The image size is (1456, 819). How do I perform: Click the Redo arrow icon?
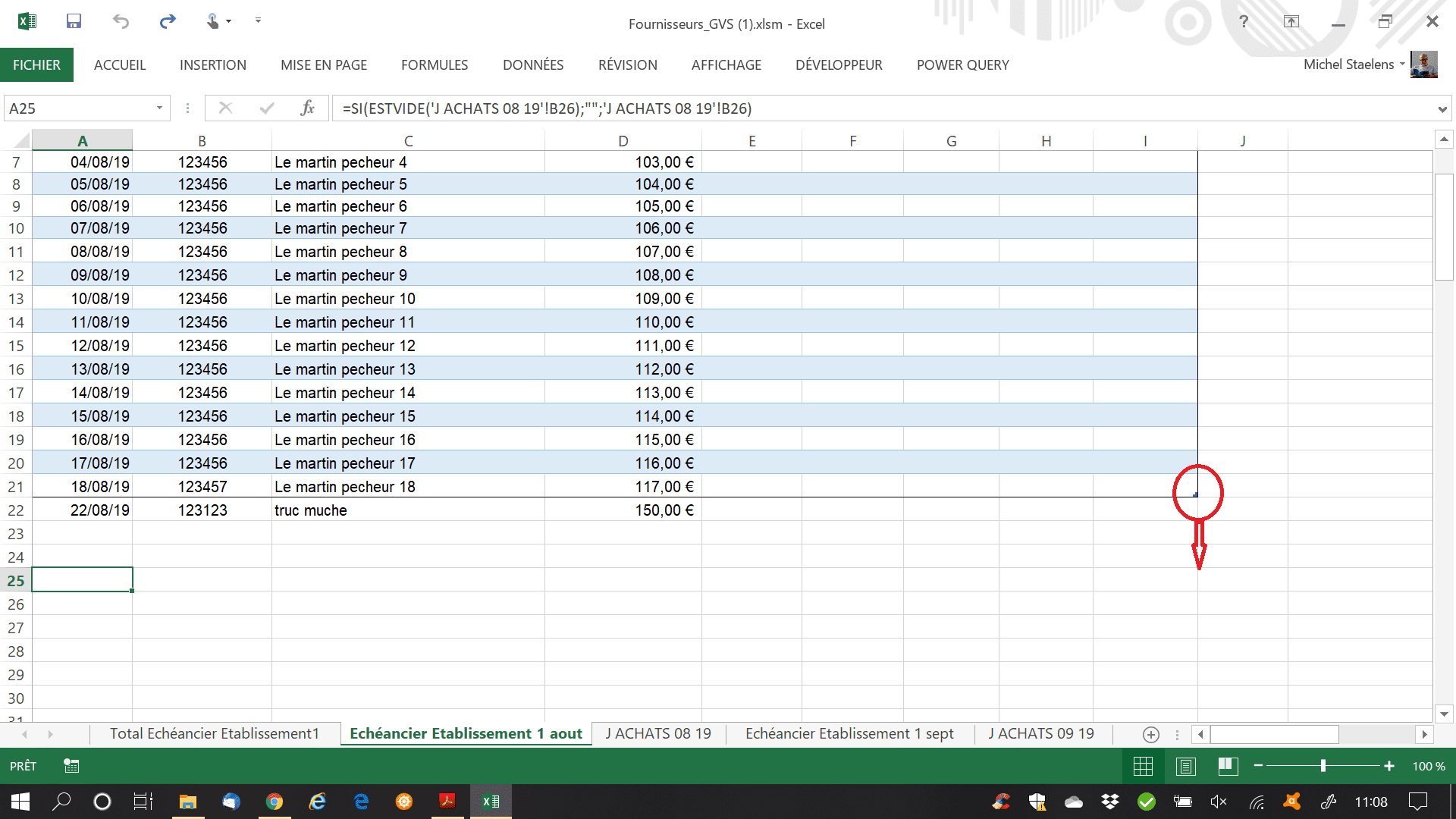168,21
